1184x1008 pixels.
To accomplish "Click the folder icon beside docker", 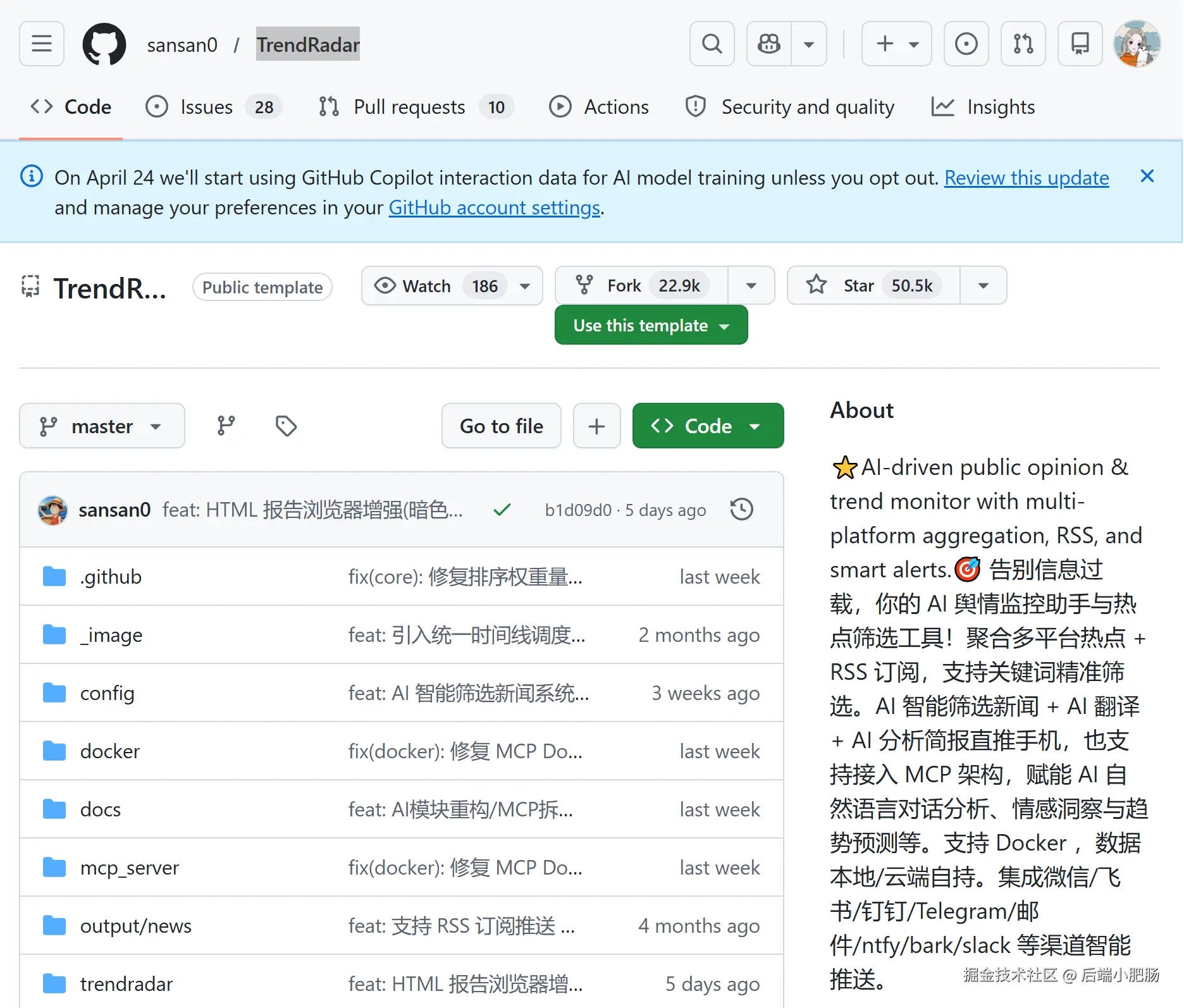I will (54, 751).
